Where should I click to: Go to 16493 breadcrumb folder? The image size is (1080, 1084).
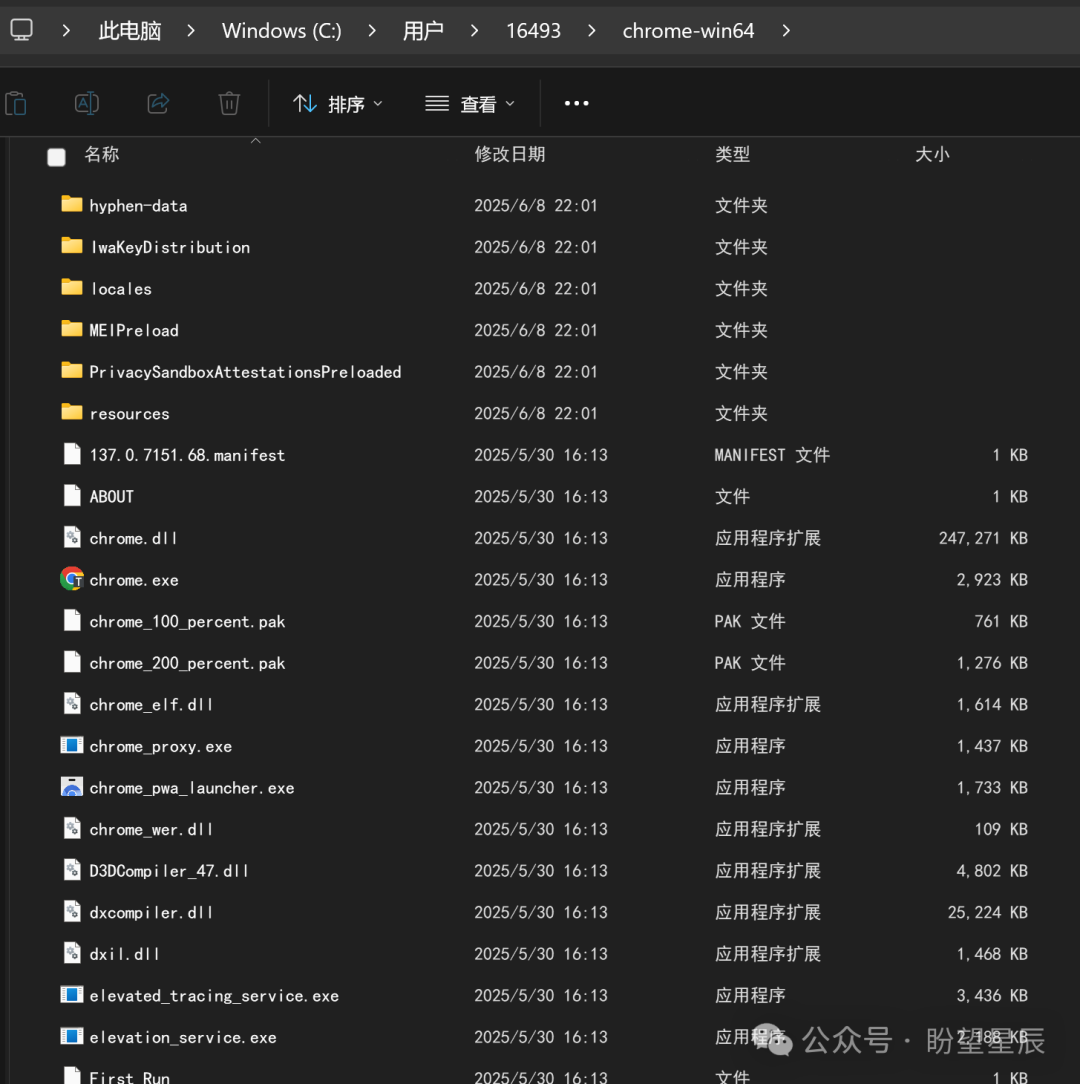tap(533, 30)
